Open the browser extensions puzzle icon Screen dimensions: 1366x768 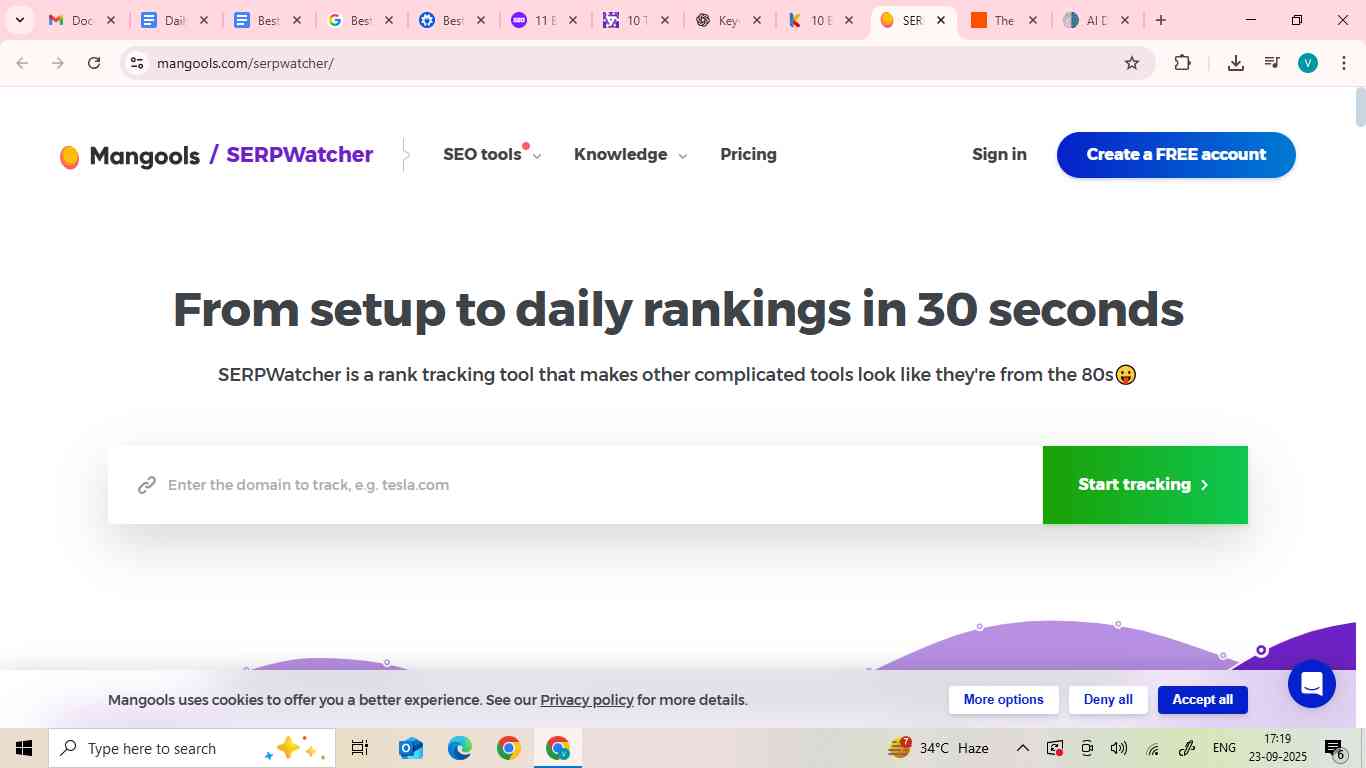1182,62
